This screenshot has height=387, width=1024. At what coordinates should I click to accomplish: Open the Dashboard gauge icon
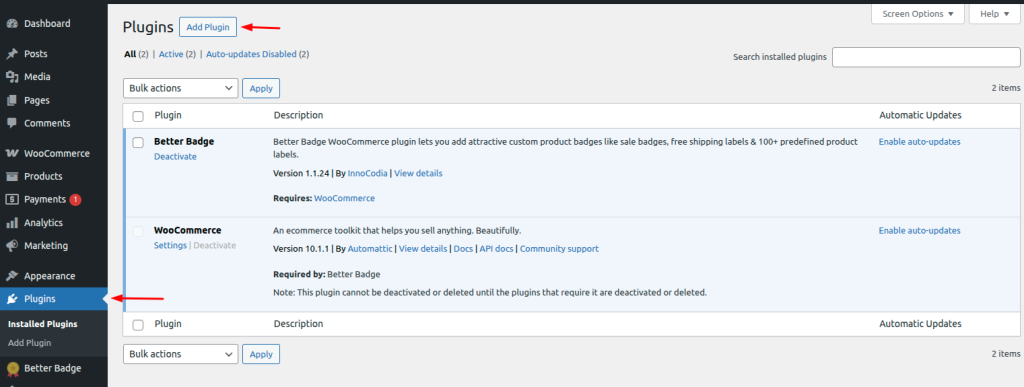point(12,23)
